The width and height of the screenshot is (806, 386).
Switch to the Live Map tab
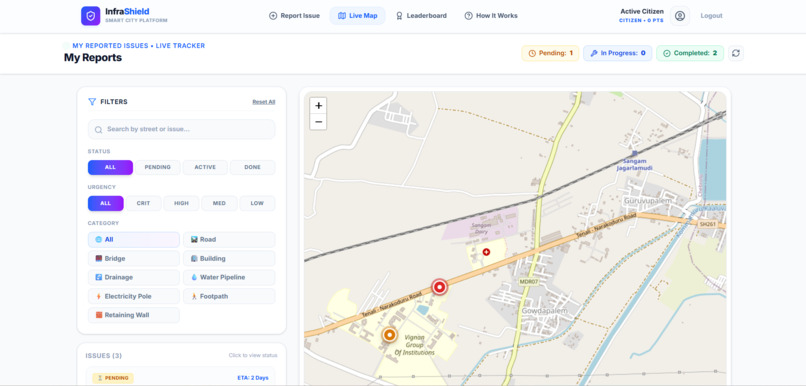click(358, 16)
